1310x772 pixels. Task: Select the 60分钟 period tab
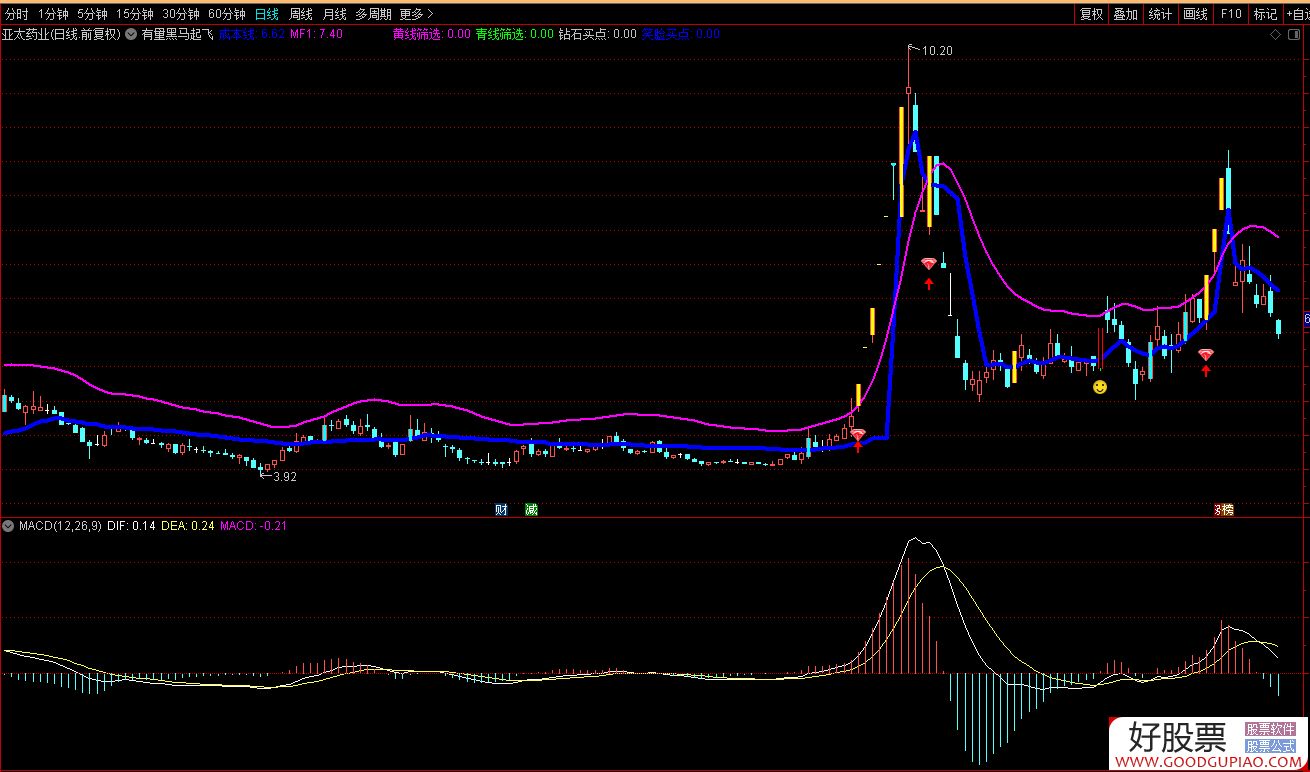227,14
